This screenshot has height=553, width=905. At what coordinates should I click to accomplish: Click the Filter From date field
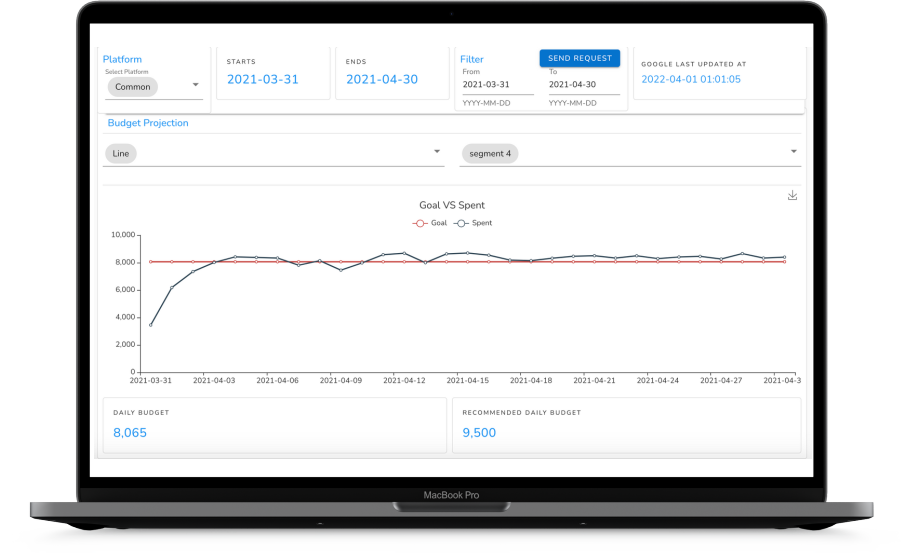(497, 85)
